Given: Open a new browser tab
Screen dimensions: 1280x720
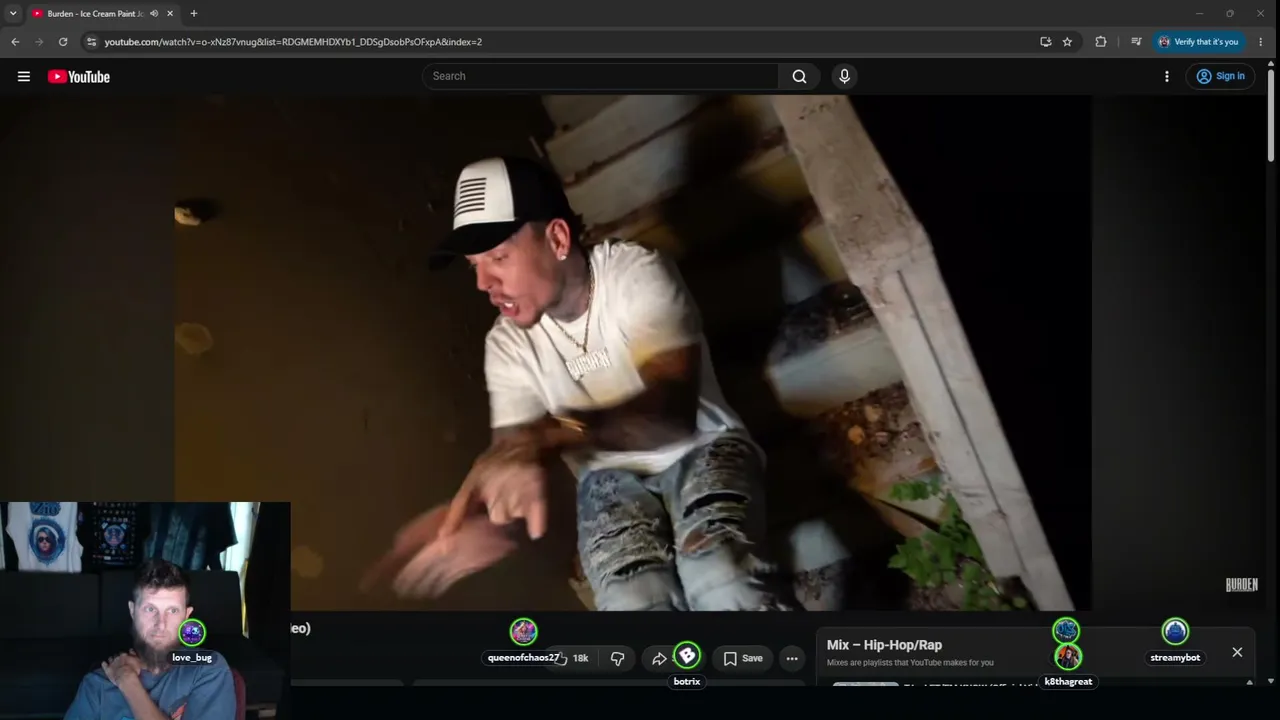Looking at the screenshot, I should (x=194, y=14).
